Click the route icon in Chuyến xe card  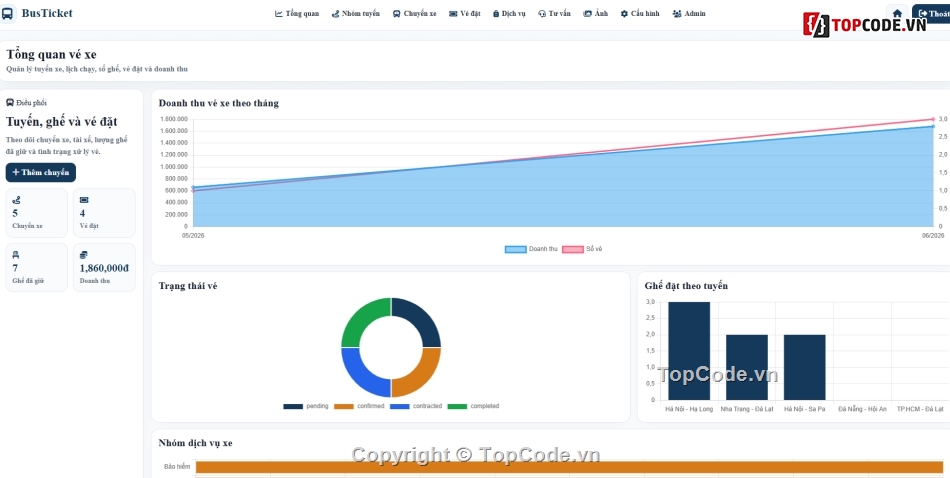click(x=16, y=200)
